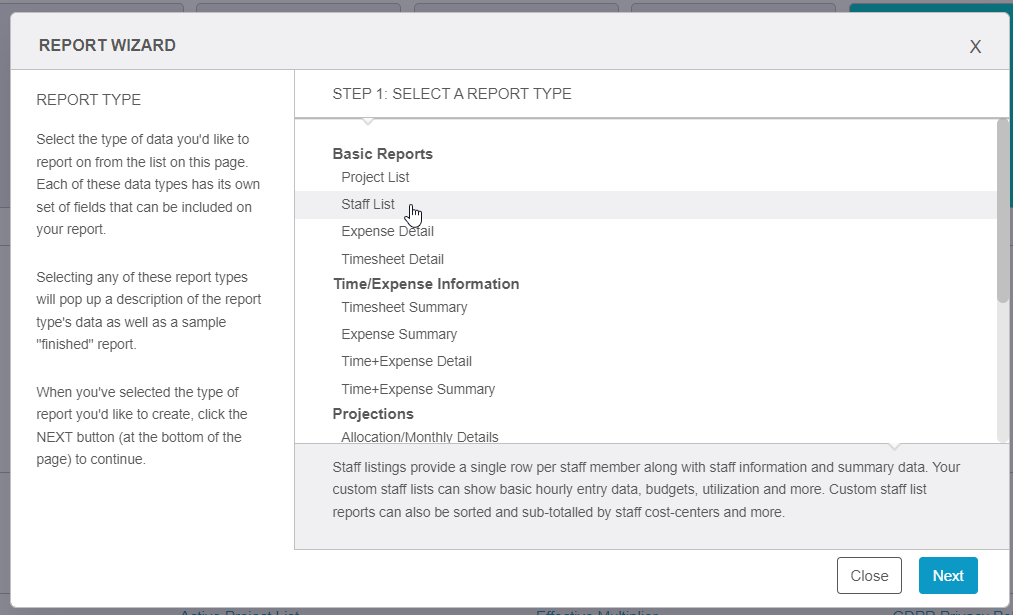Select Timesheet Summary report type
This screenshot has height=615, width=1013.
coord(404,307)
